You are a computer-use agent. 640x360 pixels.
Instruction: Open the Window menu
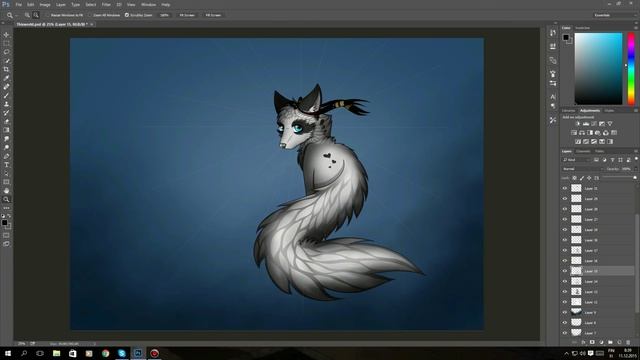[148, 4]
